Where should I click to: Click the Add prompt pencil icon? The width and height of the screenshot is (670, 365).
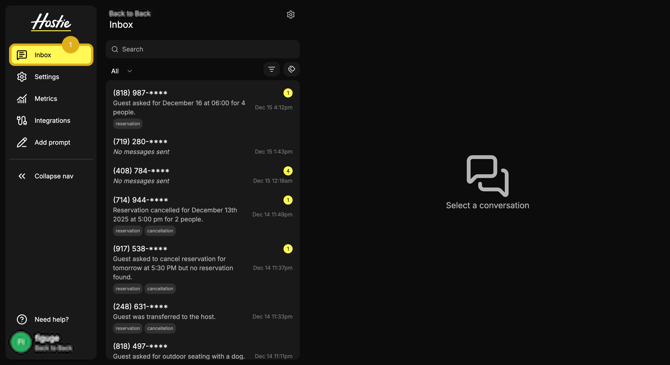22,142
